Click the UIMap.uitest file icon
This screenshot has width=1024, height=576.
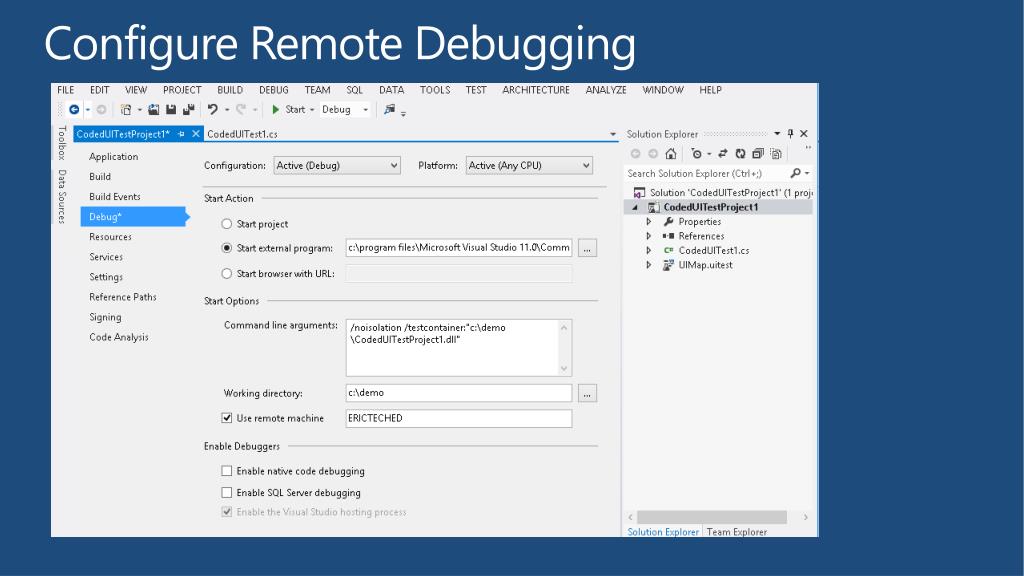tap(668, 265)
